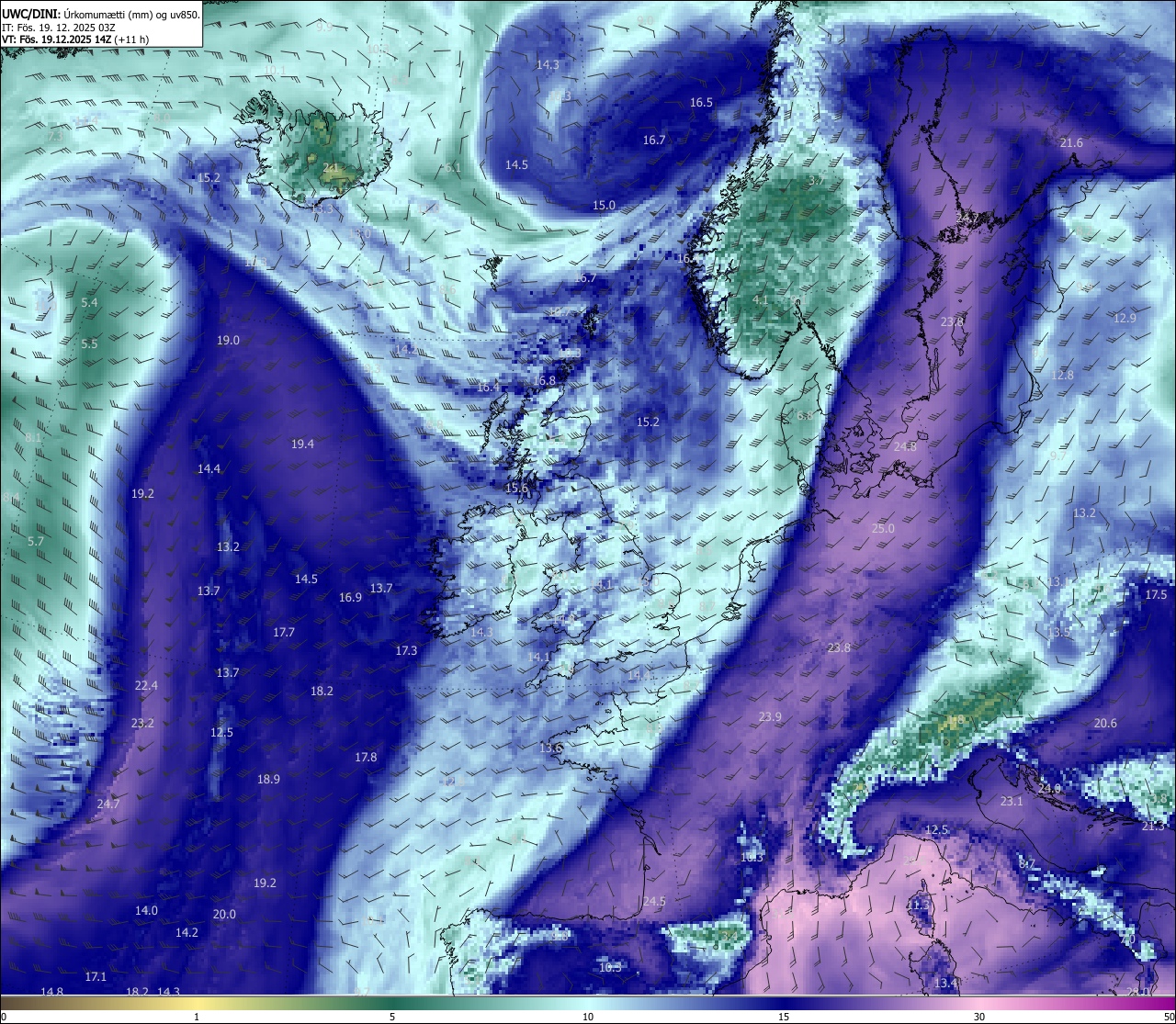Click the 17.3 value on the map
The image size is (1176, 1024).
406,651
